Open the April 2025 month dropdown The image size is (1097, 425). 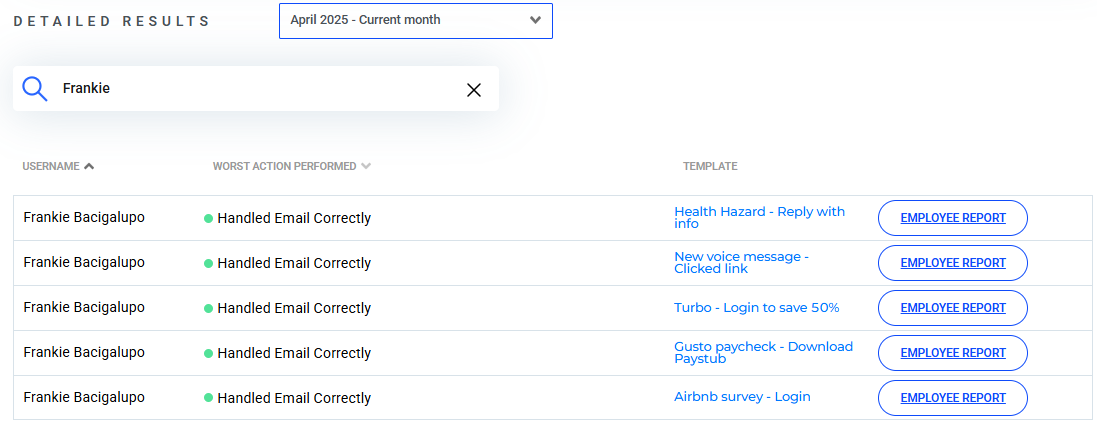[x=416, y=20]
